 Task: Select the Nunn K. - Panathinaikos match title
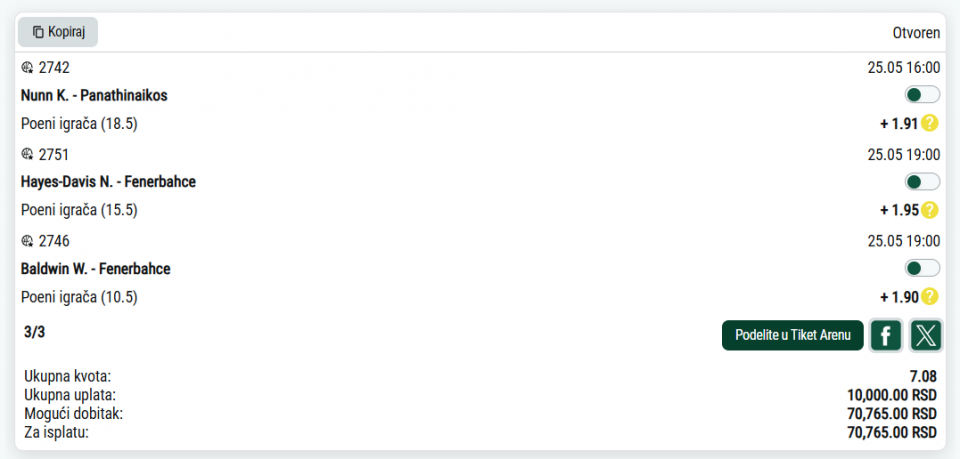tap(94, 95)
